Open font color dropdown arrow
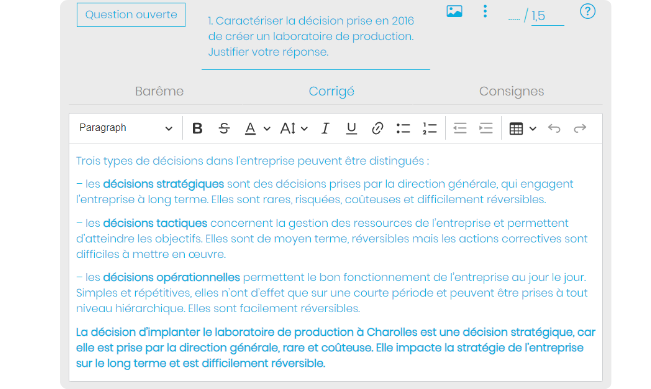The image size is (651, 389). pyautogui.click(x=267, y=129)
